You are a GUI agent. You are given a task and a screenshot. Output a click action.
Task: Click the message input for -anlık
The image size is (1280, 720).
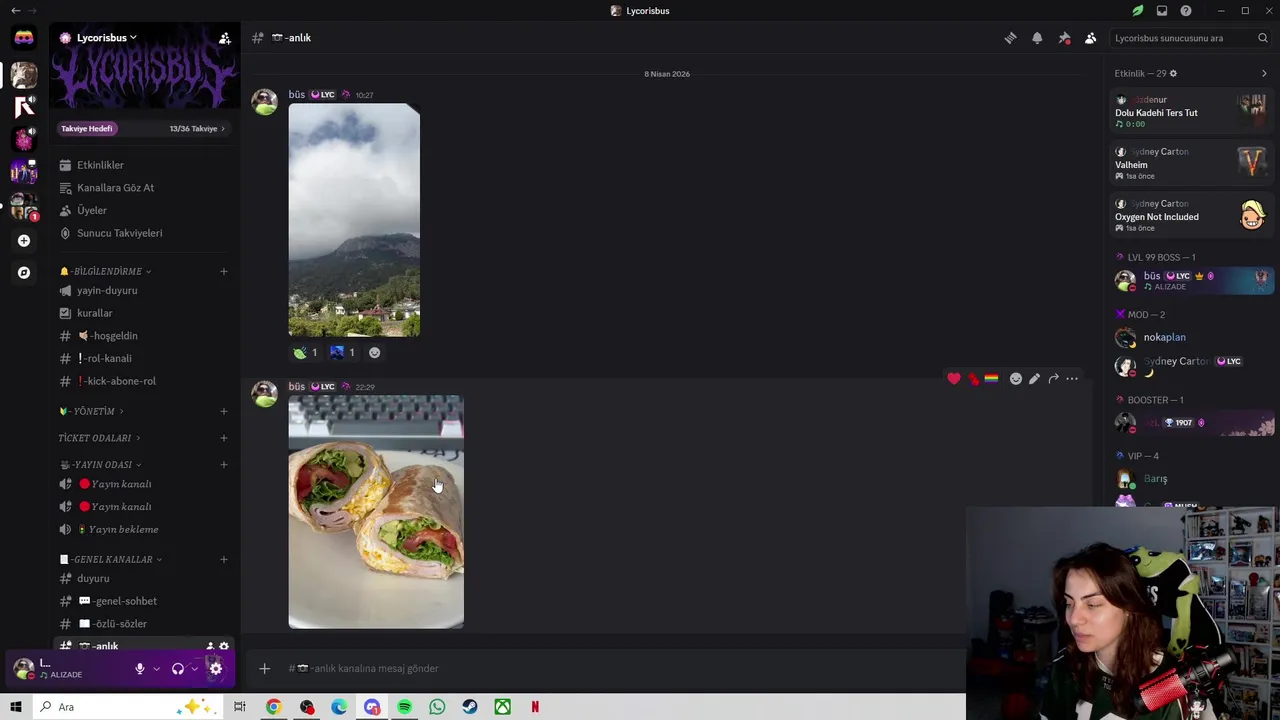coord(620,669)
